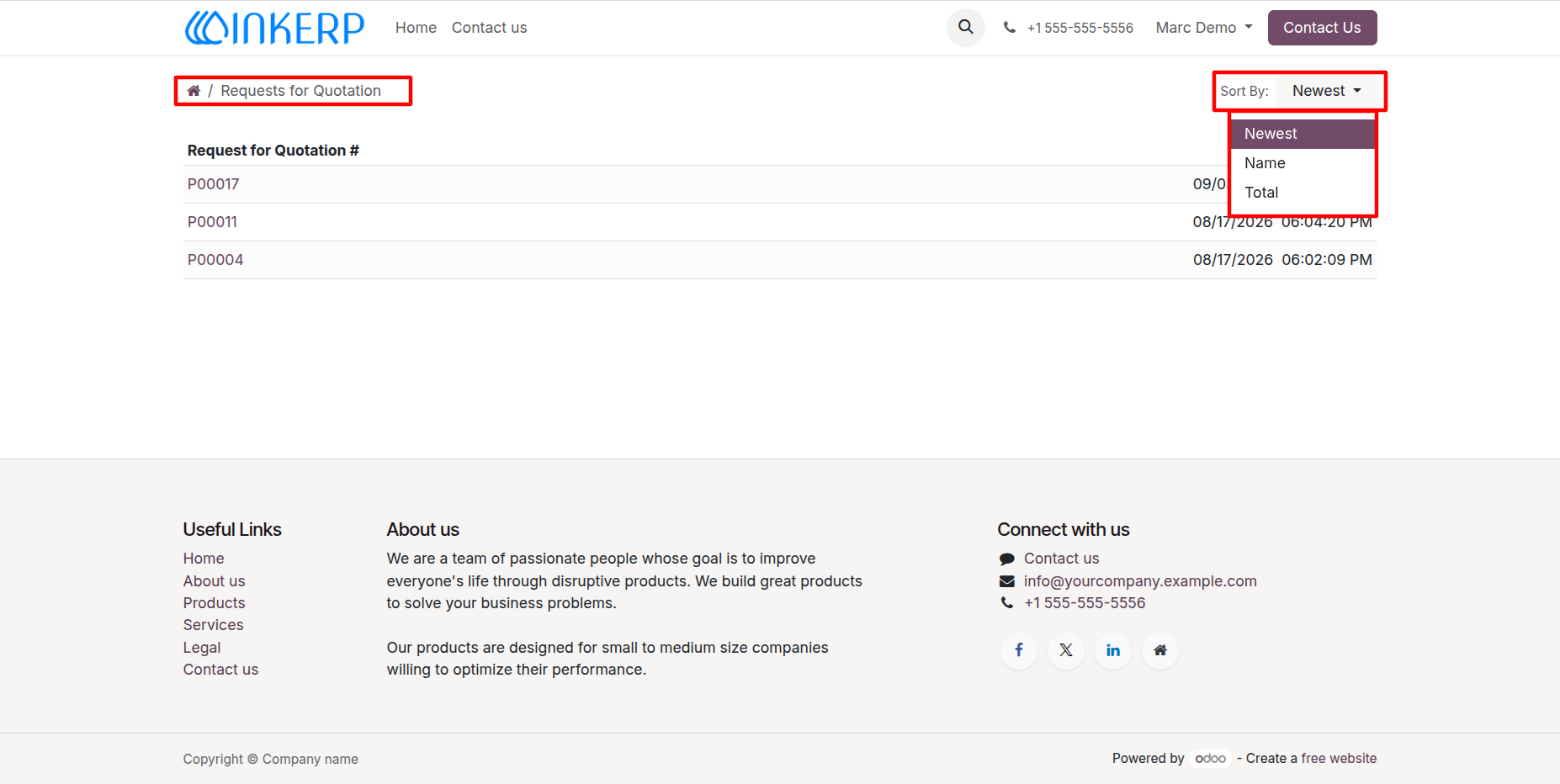Click the purple Contact Us button
Image resolution: width=1560 pixels, height=784 pixels.
(1322, 28)
